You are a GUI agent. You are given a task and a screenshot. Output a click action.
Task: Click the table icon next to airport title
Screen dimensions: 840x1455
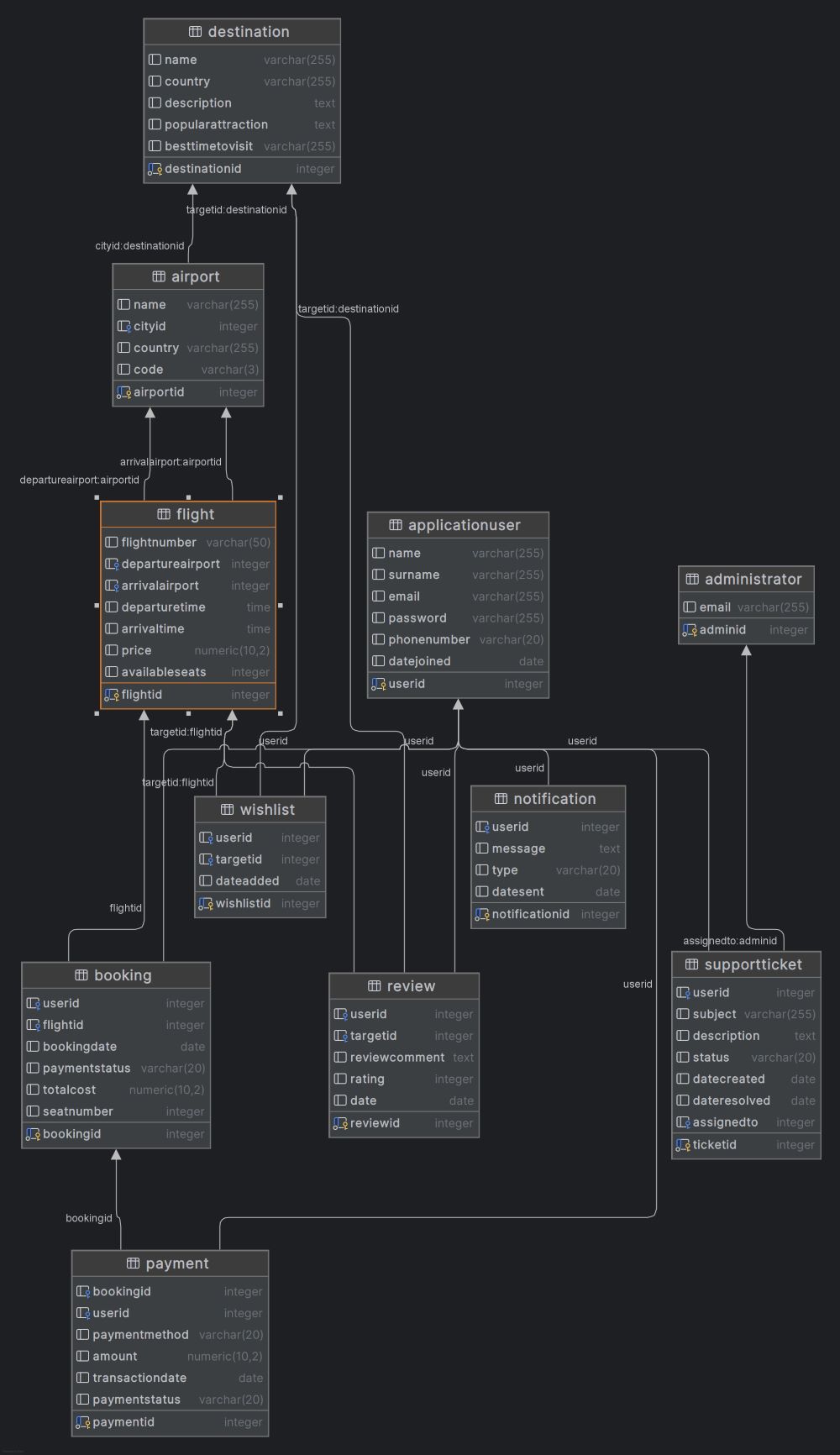pyautogui.click(x=159, y=277)
